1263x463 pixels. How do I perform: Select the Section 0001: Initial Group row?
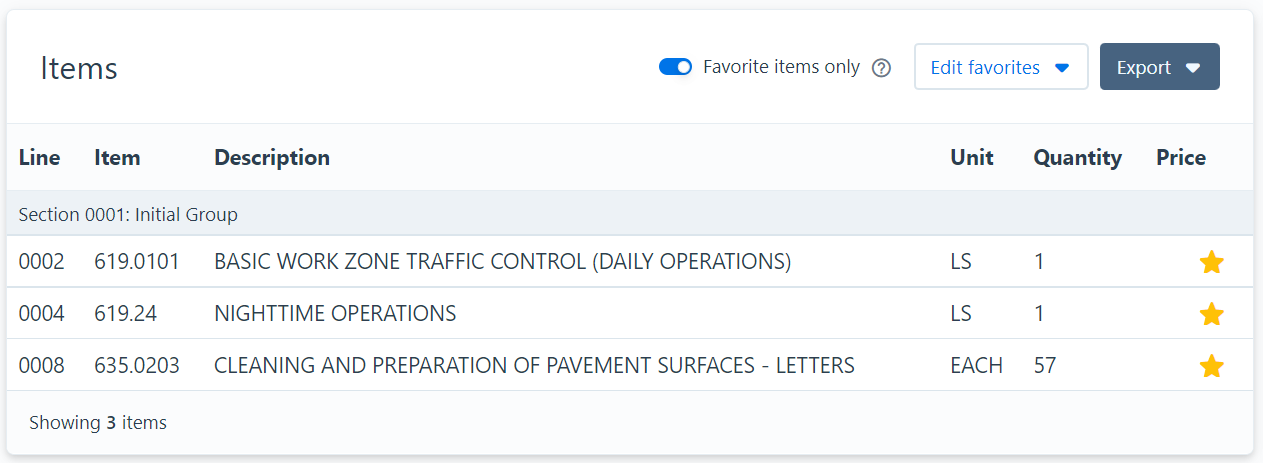point(128,214)
